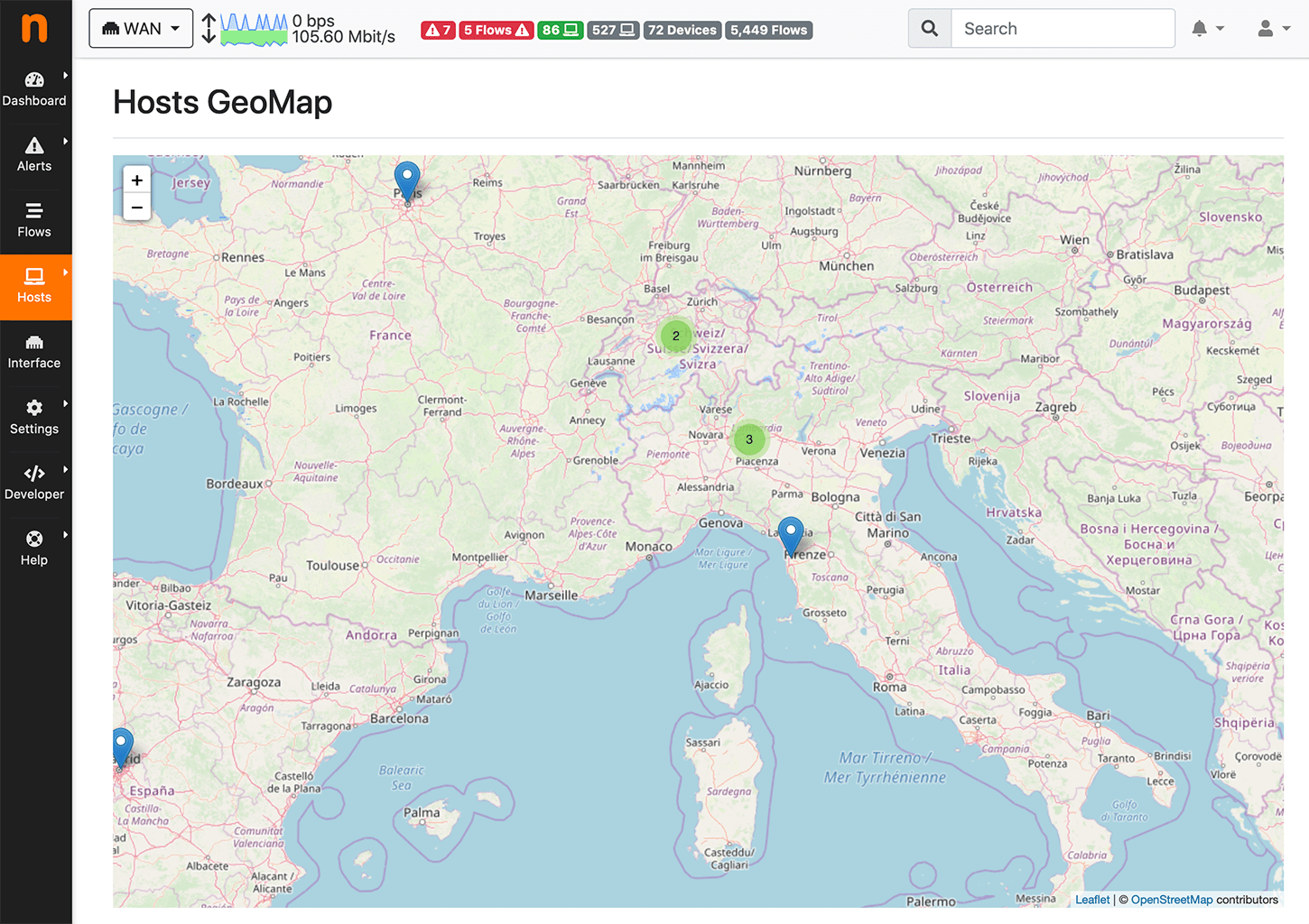Click inside the Search input field
1309x924 pixels.
[1063, 29]
